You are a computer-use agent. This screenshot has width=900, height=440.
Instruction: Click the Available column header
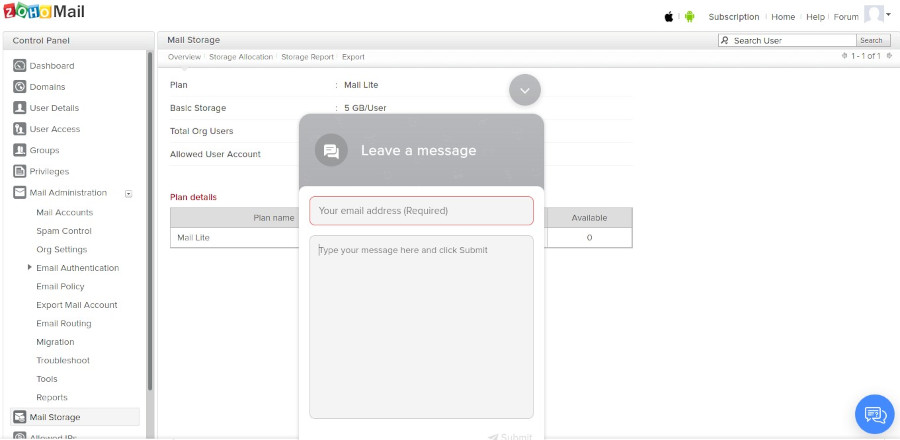589,218
